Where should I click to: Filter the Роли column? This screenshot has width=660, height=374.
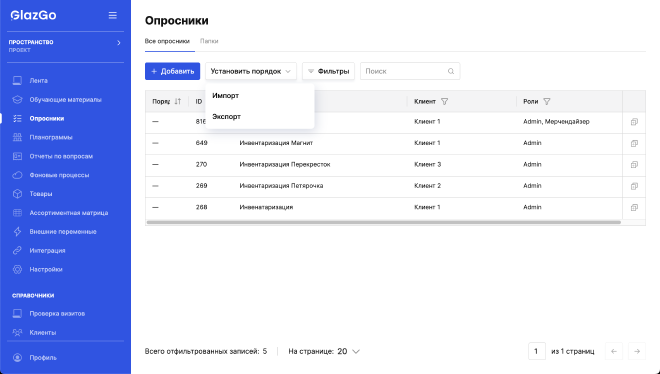click(546, 101)
